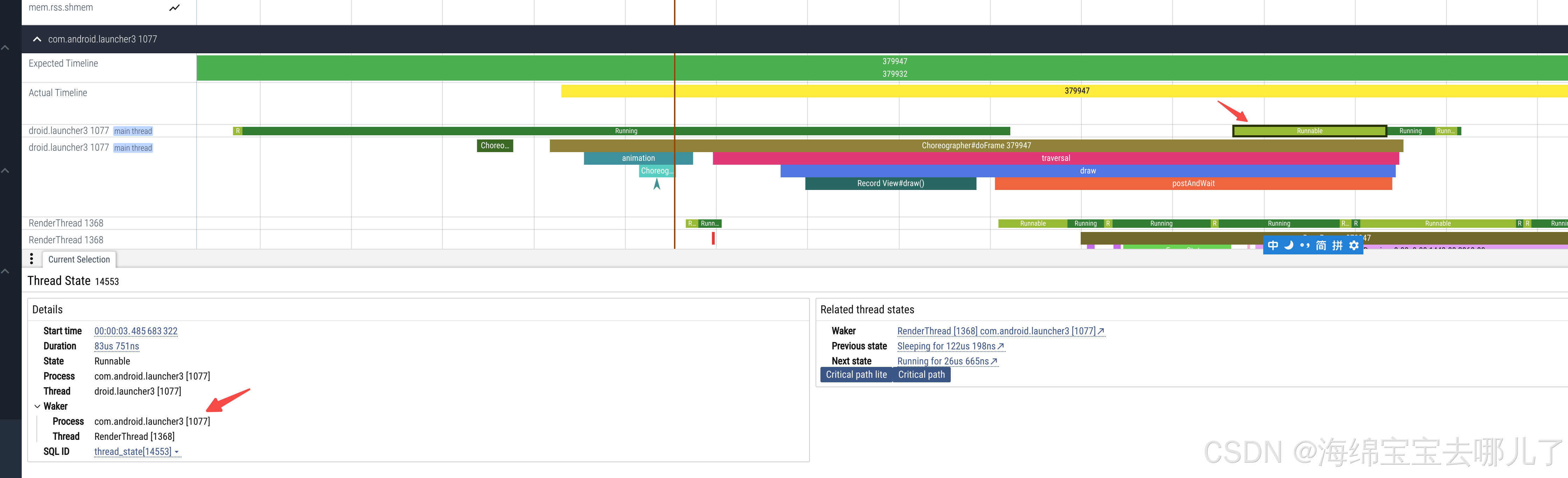Collapse the Waker section in Details
1568x478 pixels.
38,406
